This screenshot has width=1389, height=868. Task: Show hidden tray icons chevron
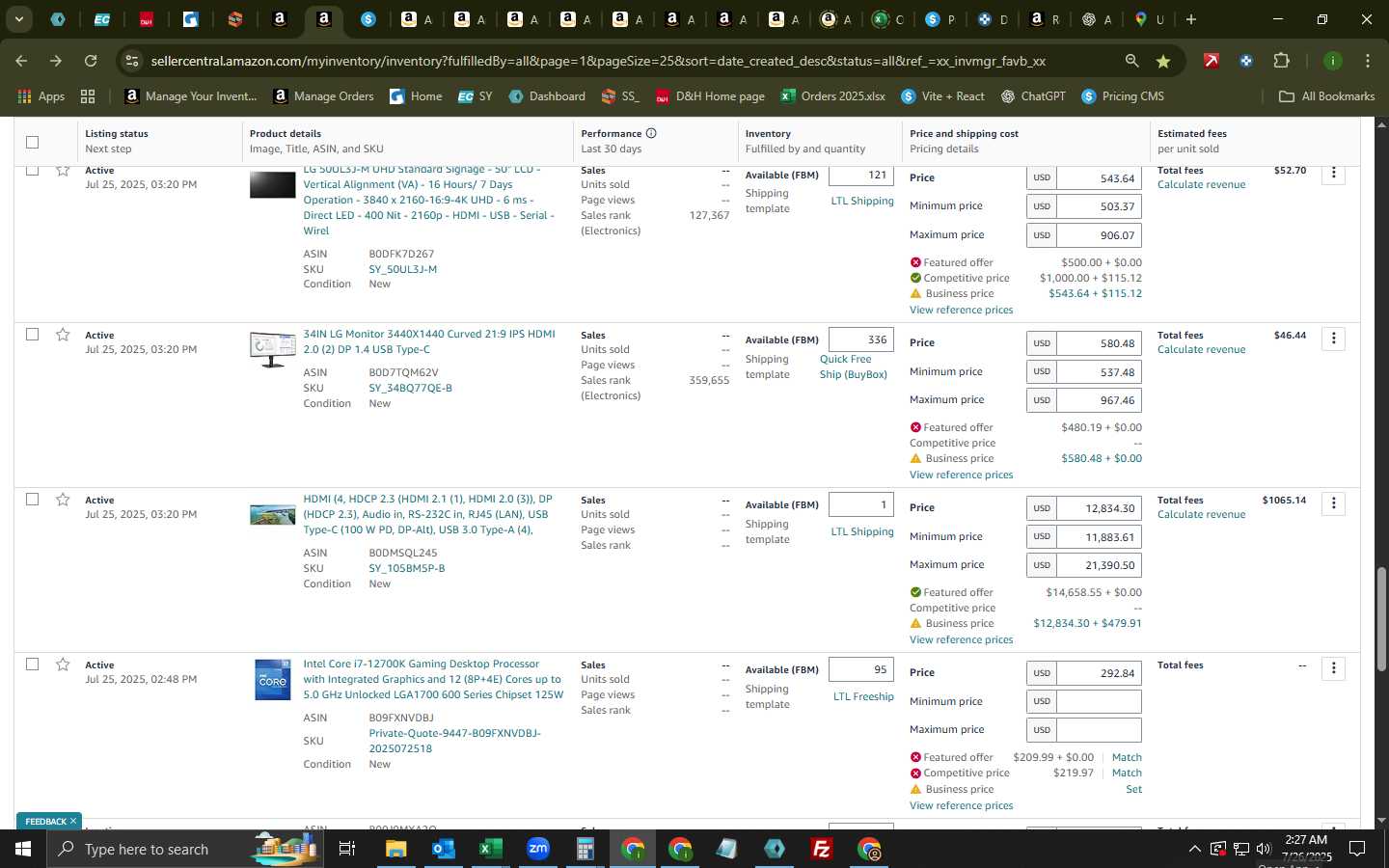click(x=1194, y=849)
